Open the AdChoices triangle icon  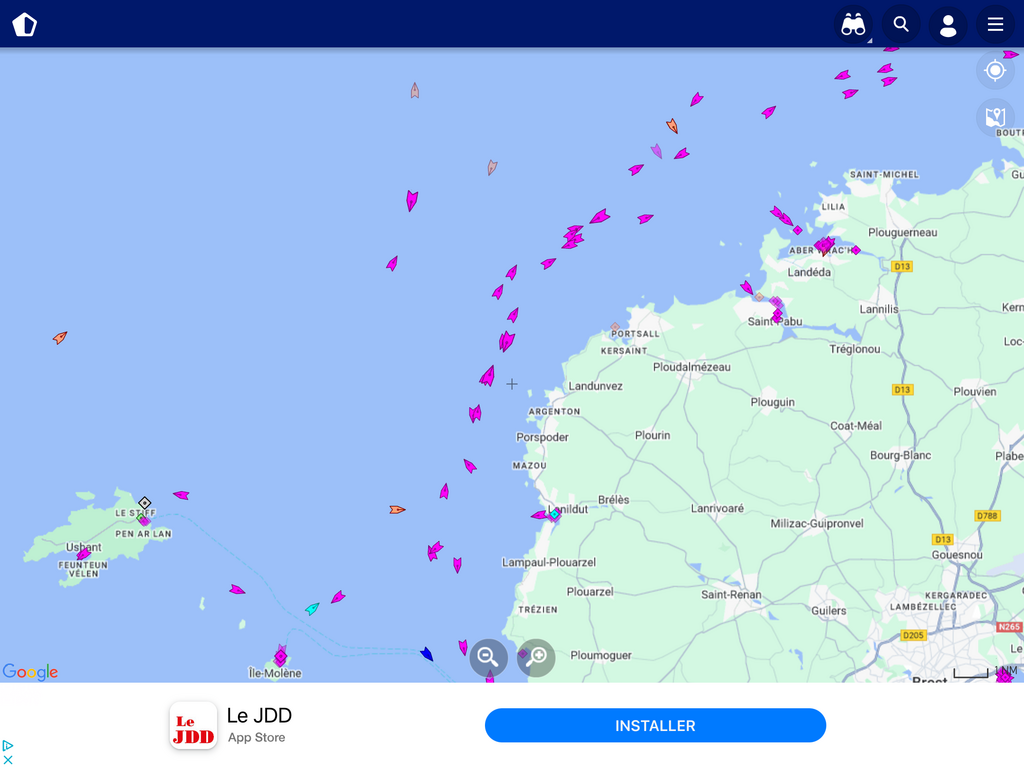(8, 745)
